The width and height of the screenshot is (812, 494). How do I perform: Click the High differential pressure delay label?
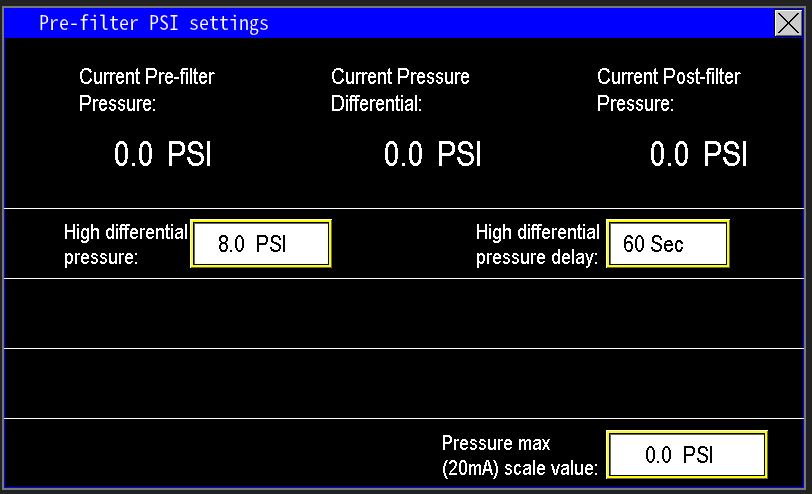(x=537, y=244)
